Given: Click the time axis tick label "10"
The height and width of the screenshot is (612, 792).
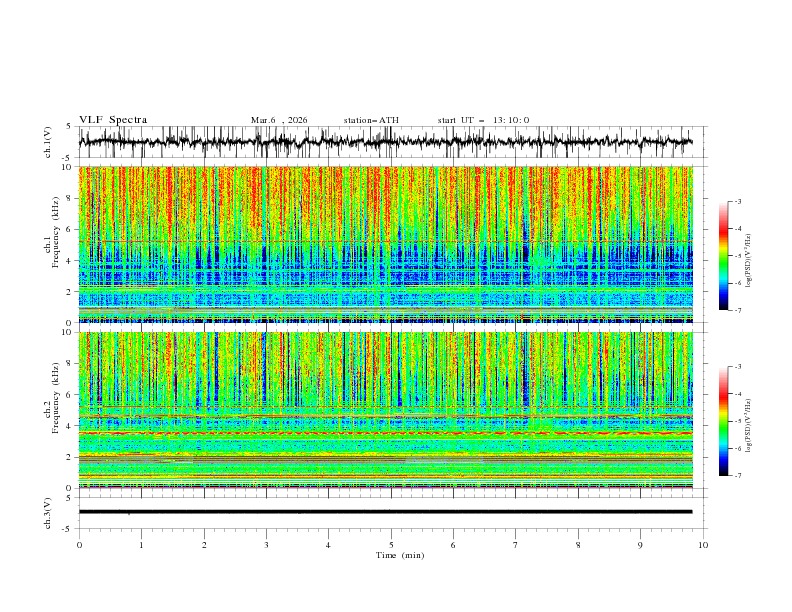Looking at the screenshot, I should [x=703, y=545].
